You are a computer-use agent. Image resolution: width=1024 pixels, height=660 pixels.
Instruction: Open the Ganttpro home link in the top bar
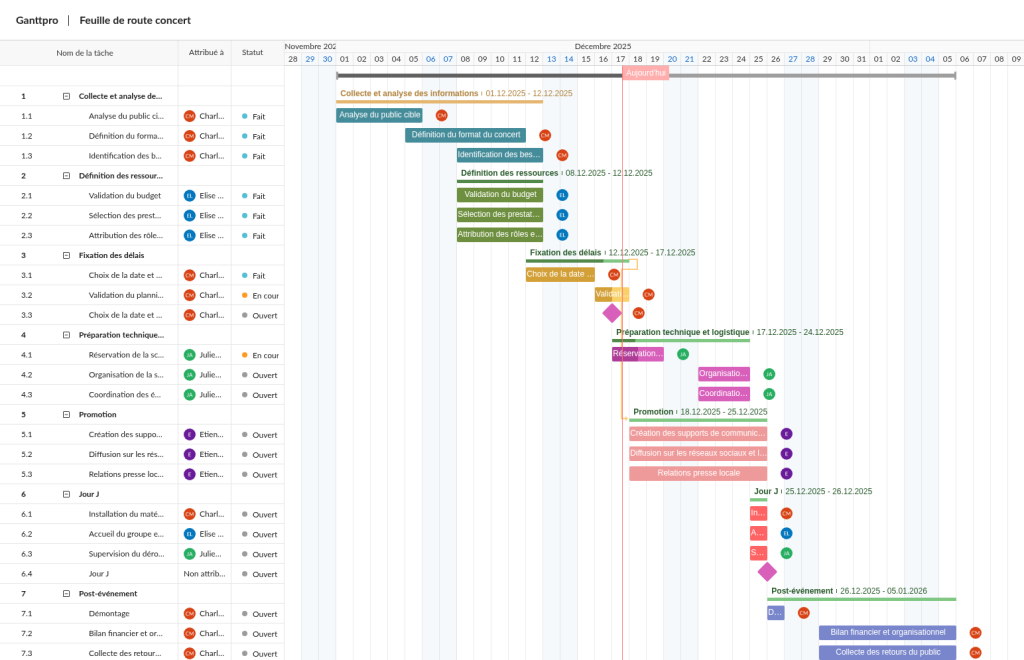pyautogui.click(x=37, y=20)
